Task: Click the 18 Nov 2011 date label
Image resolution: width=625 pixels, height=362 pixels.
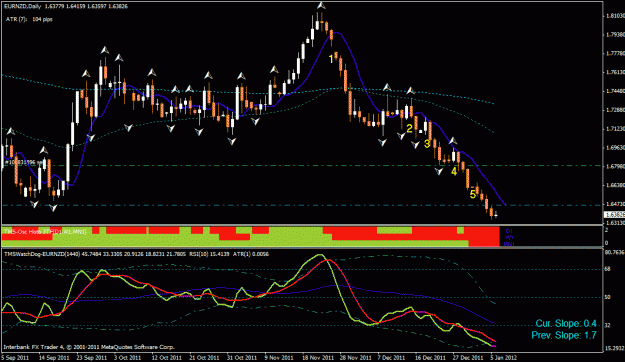Action: coord(317,358)
